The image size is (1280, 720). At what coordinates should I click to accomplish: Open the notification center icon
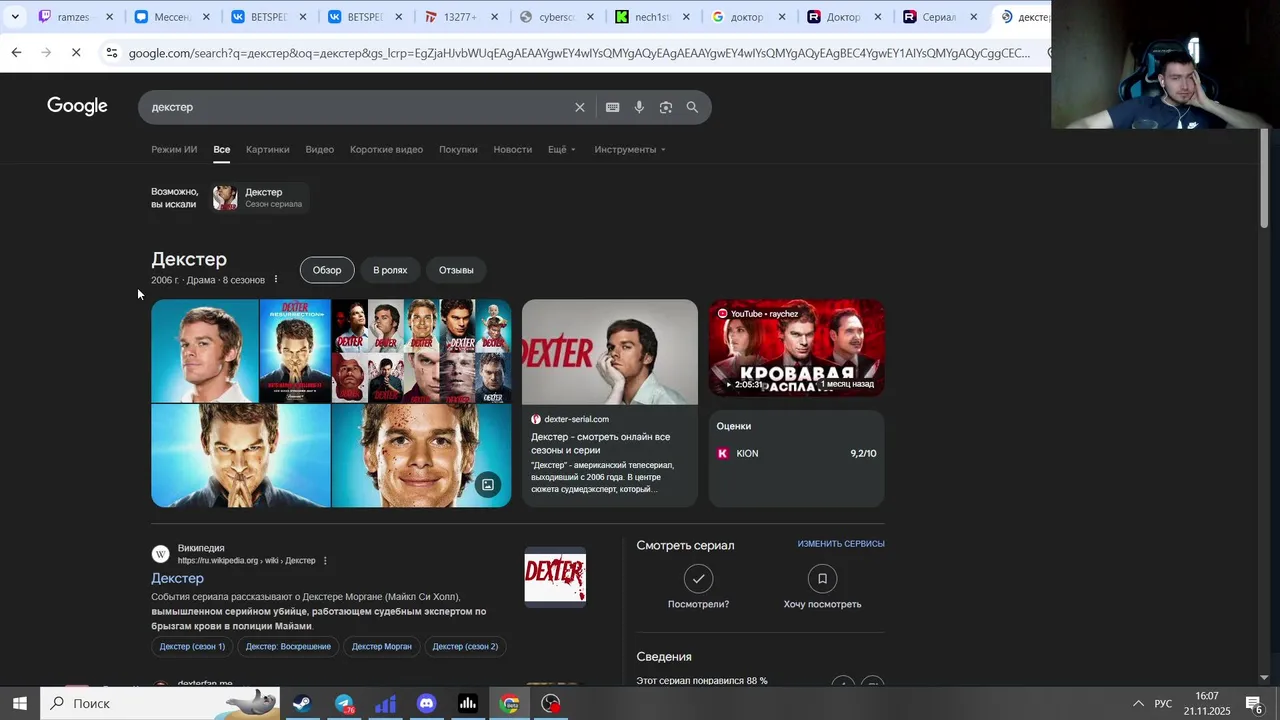(x=1254, y=704)
